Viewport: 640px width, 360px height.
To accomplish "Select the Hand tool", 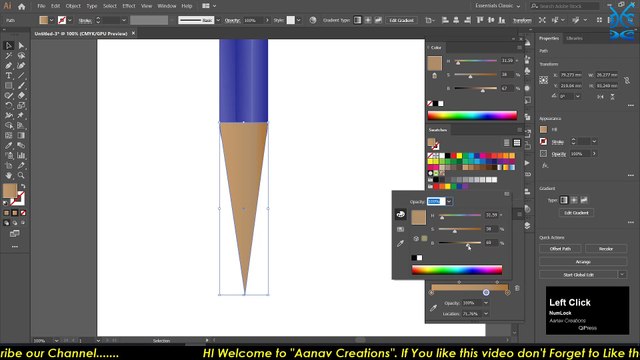I will click(x=9, y=176).
